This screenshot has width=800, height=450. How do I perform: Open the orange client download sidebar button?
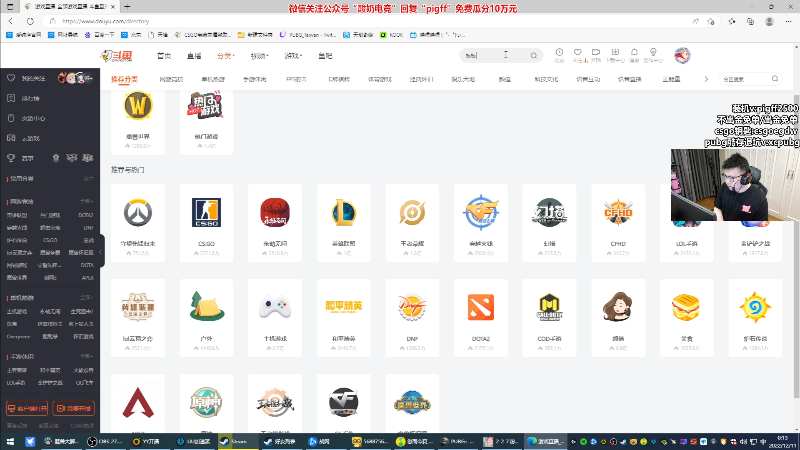[x=27, y=408]
